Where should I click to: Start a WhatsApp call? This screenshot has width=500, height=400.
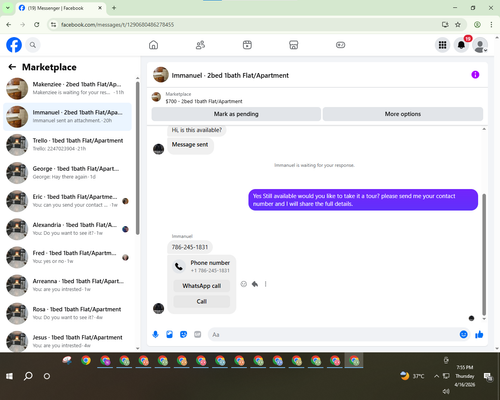tap(202, 286)
